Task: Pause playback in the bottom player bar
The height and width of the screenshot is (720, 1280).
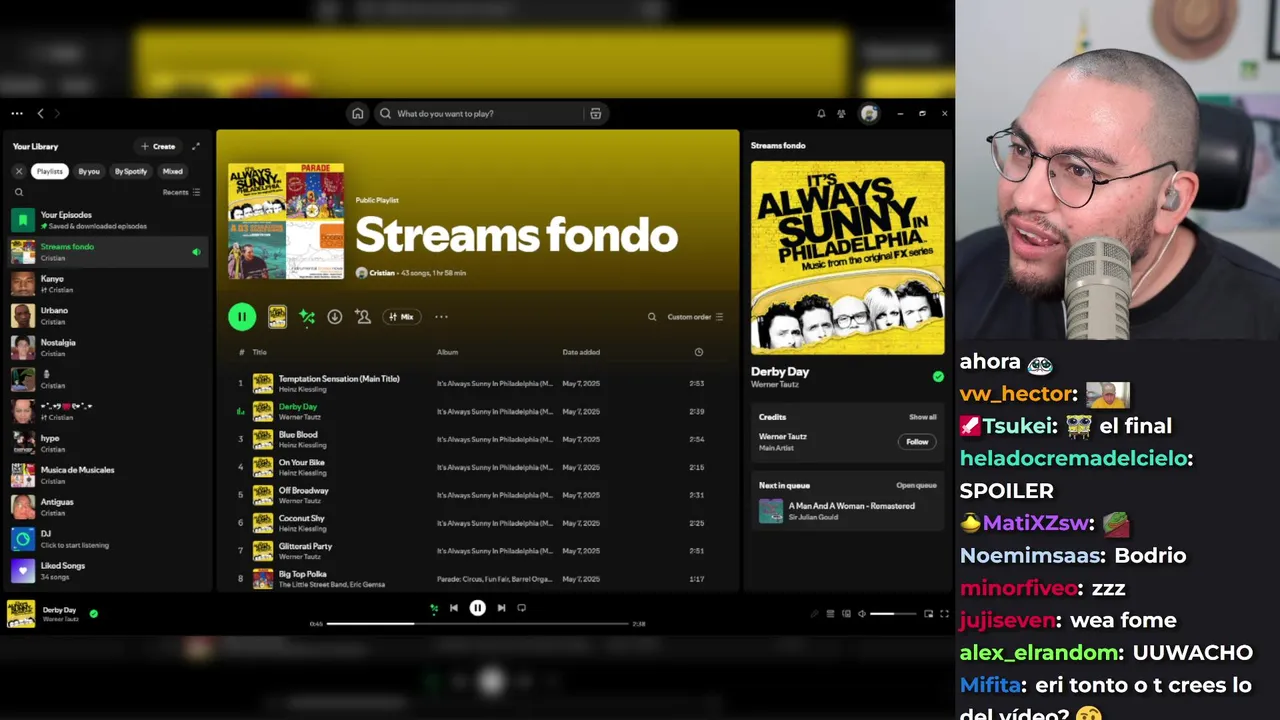Action: point(478,608)
